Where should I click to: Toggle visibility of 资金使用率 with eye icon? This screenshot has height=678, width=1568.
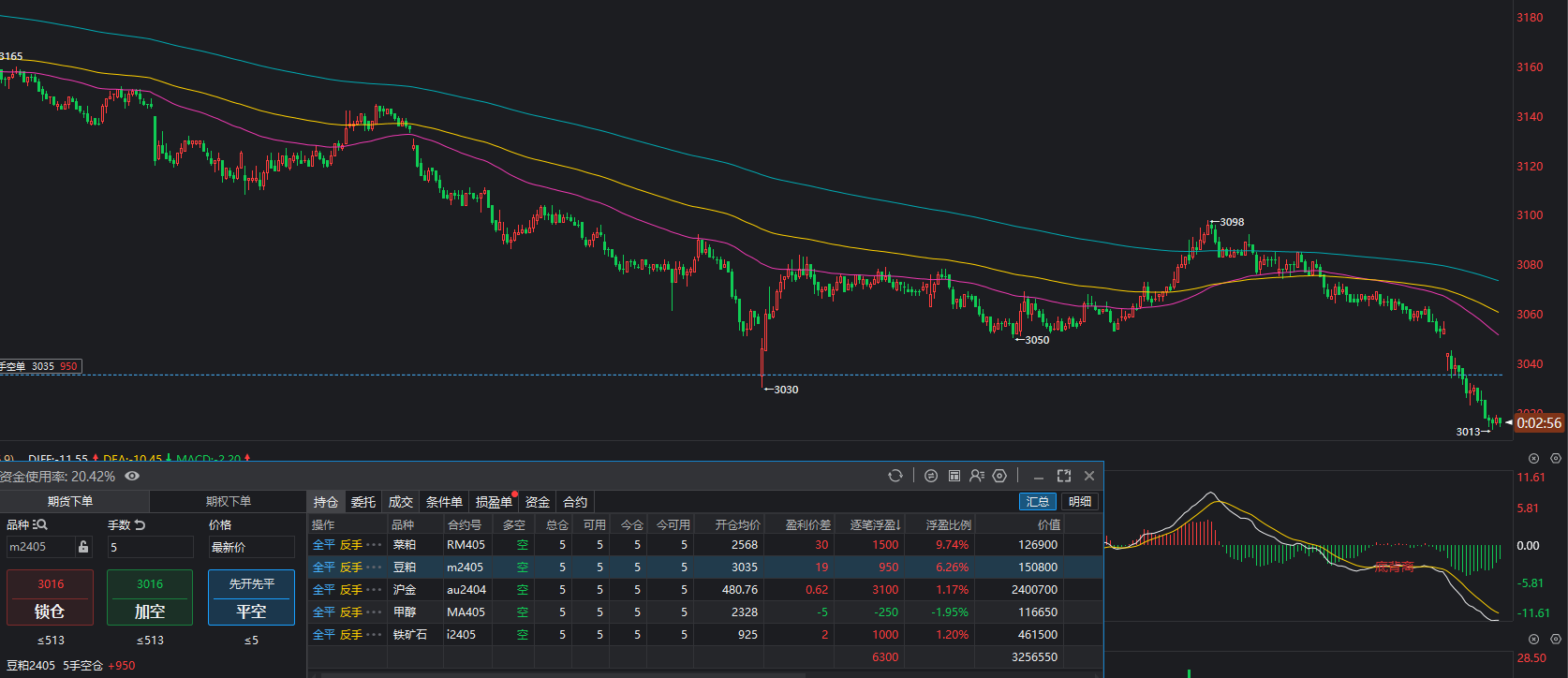pos(132,476)
